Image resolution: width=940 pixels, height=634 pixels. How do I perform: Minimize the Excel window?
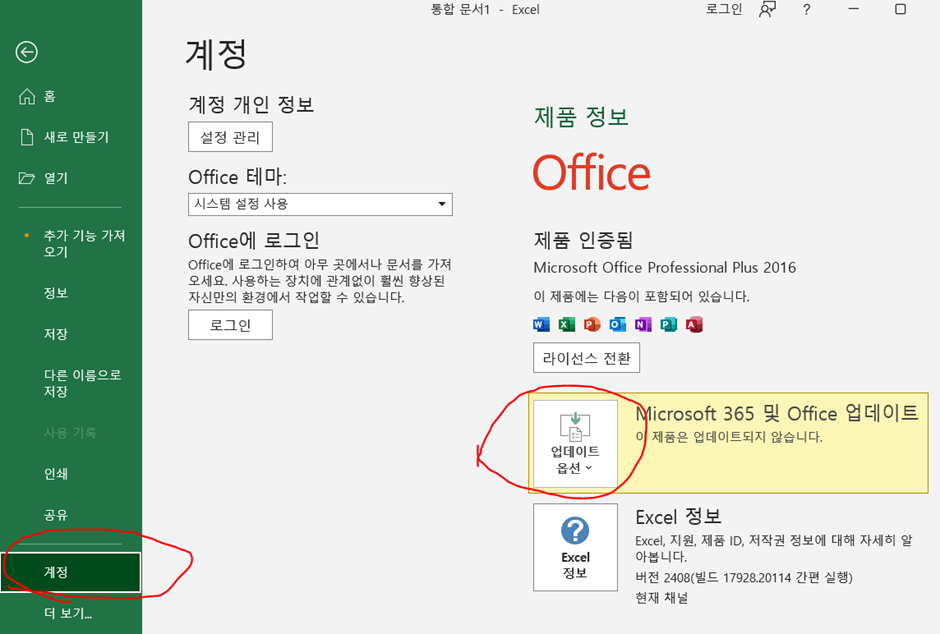(x=854, y=10)
